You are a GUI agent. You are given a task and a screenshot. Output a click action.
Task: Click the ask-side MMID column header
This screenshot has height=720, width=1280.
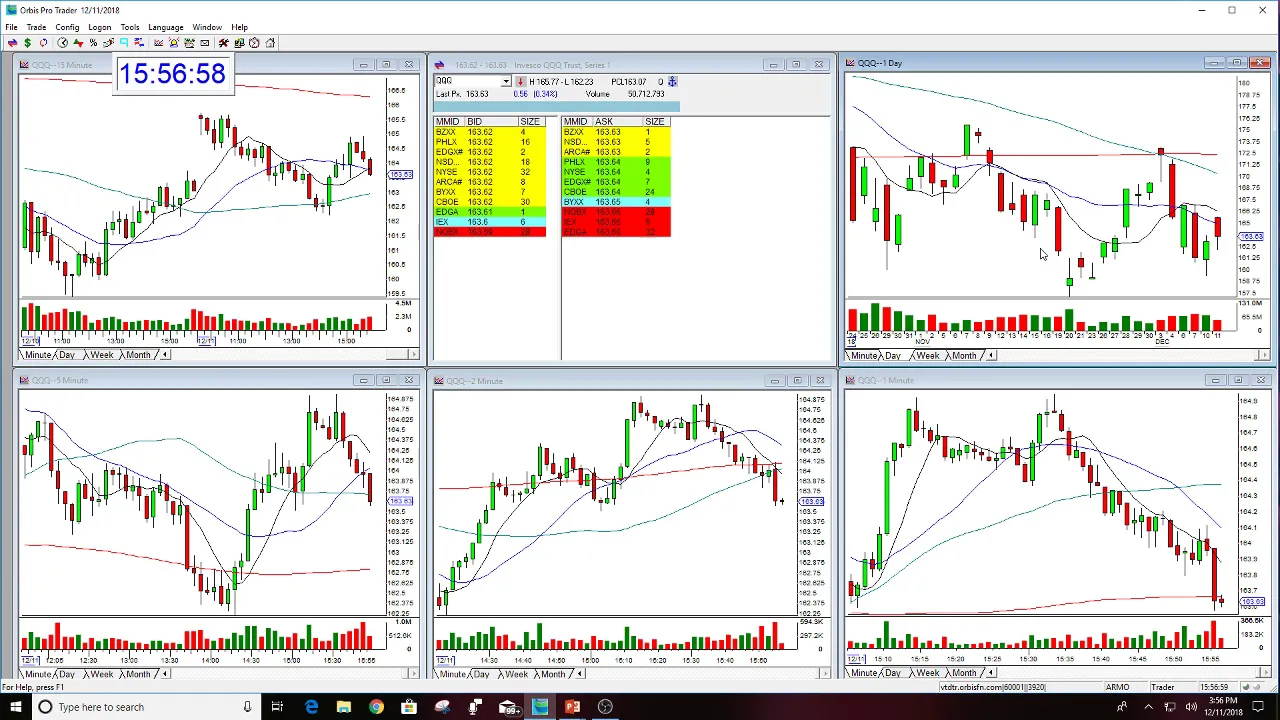pyautogui.click(x=575, y=121)
